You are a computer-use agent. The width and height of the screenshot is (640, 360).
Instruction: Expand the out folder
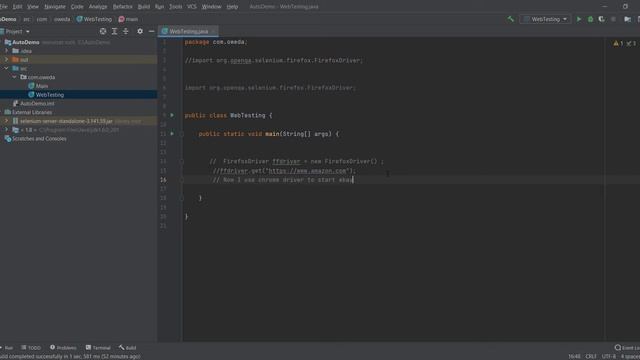(x=6, y=60)
